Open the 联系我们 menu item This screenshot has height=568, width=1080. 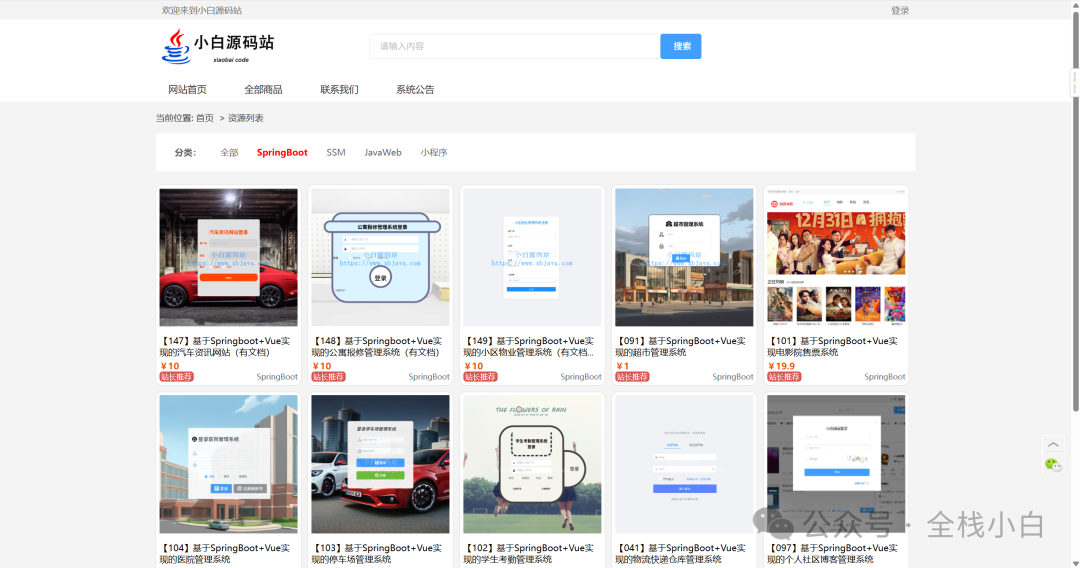coord(339,90)
